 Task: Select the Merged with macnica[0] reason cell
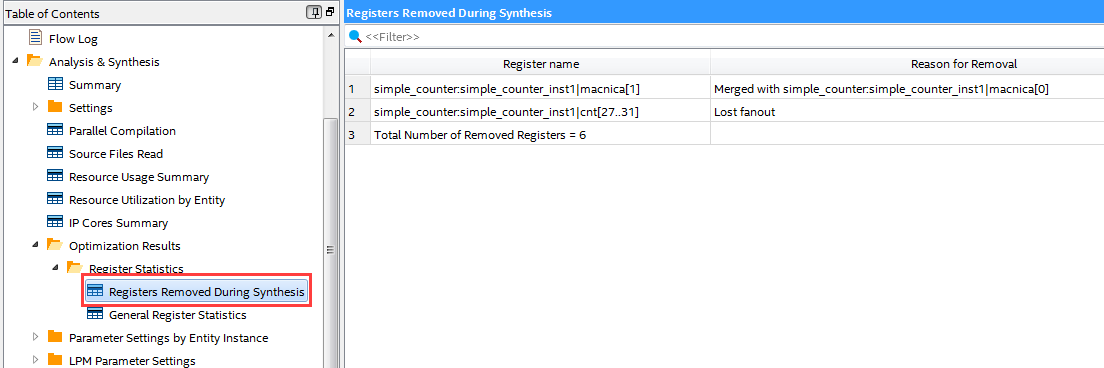[x=908, y=89]
